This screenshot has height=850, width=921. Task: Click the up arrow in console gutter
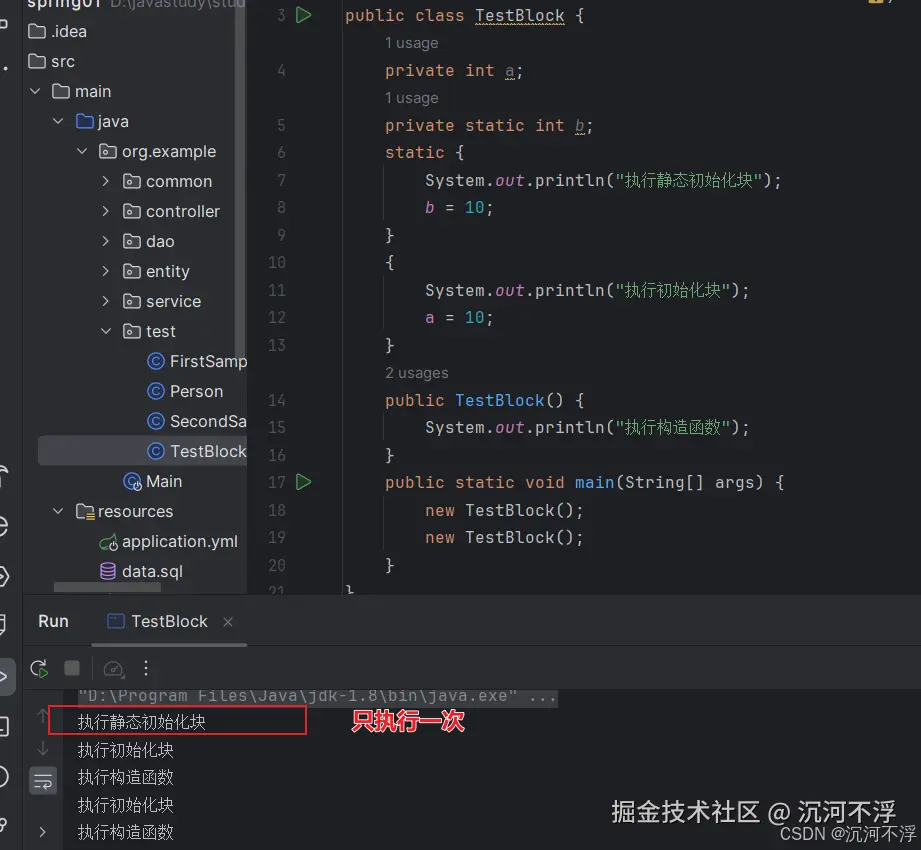pos(43,715)
